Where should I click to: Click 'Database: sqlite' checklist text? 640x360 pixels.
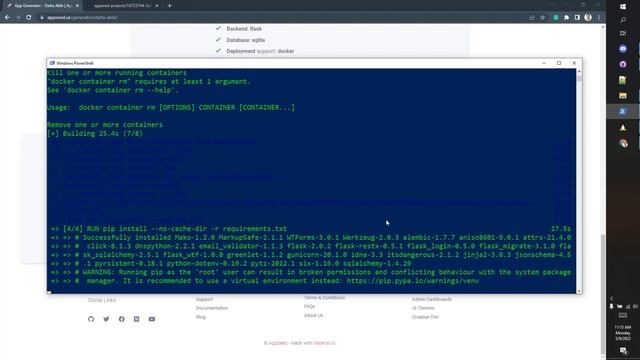pos(246,40)
